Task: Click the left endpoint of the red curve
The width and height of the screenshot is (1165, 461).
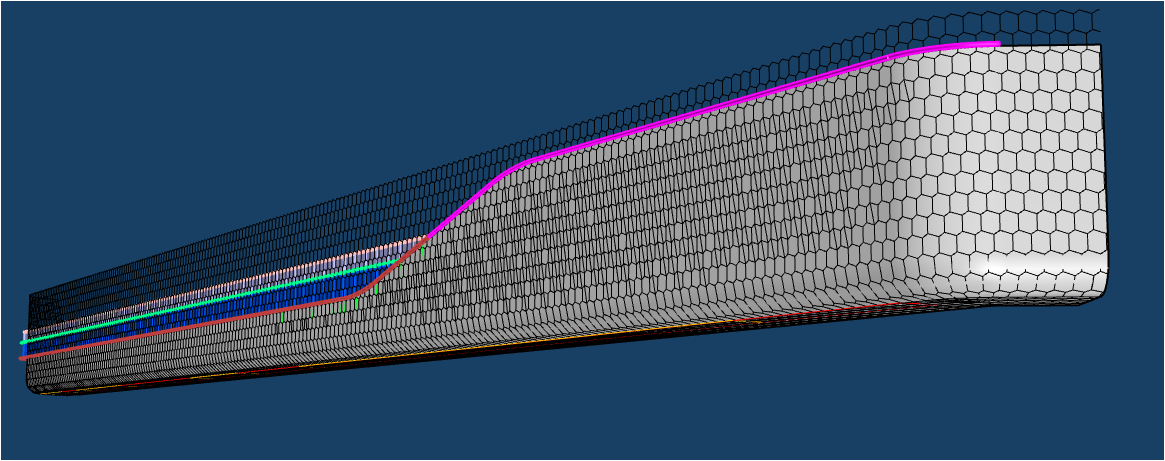Action: 23,357
